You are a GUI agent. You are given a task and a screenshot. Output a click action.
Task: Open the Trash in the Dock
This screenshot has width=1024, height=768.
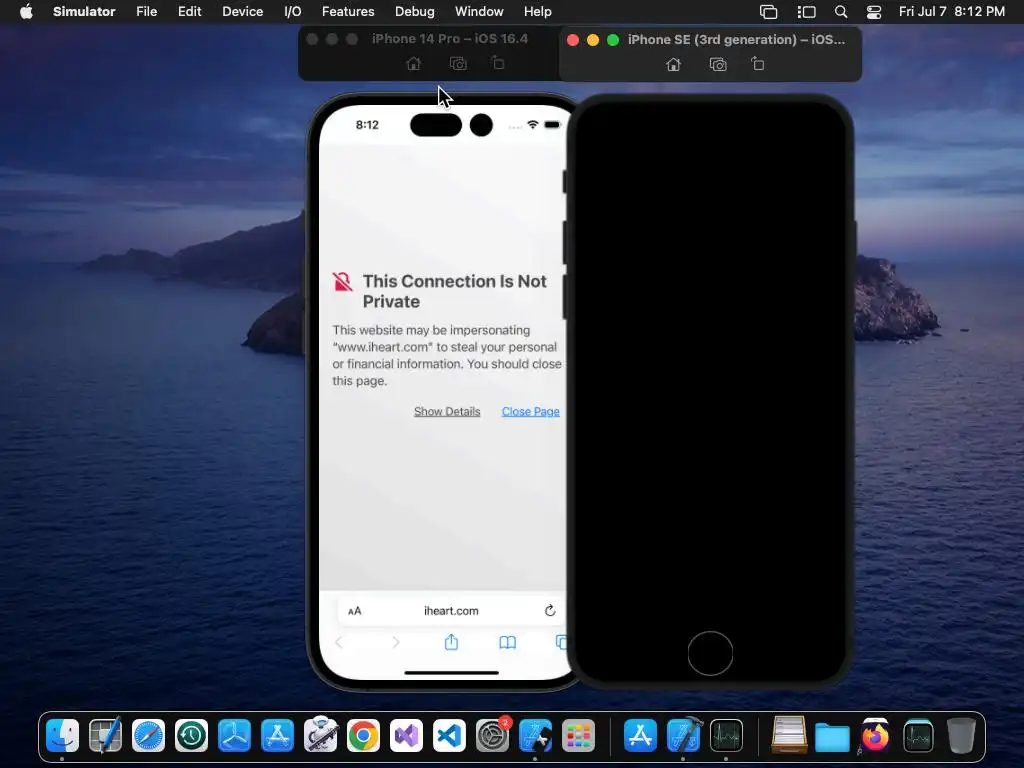pos(961,736)
